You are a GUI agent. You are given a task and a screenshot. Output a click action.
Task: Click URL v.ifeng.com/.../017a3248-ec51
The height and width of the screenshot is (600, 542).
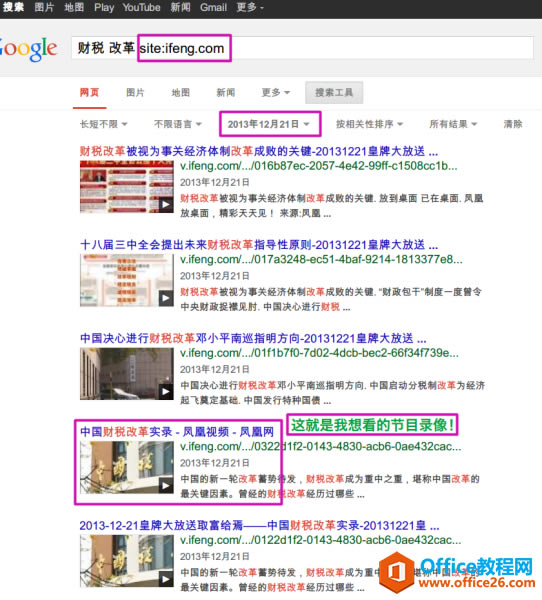pyautogui.click(x=321, y=260)
